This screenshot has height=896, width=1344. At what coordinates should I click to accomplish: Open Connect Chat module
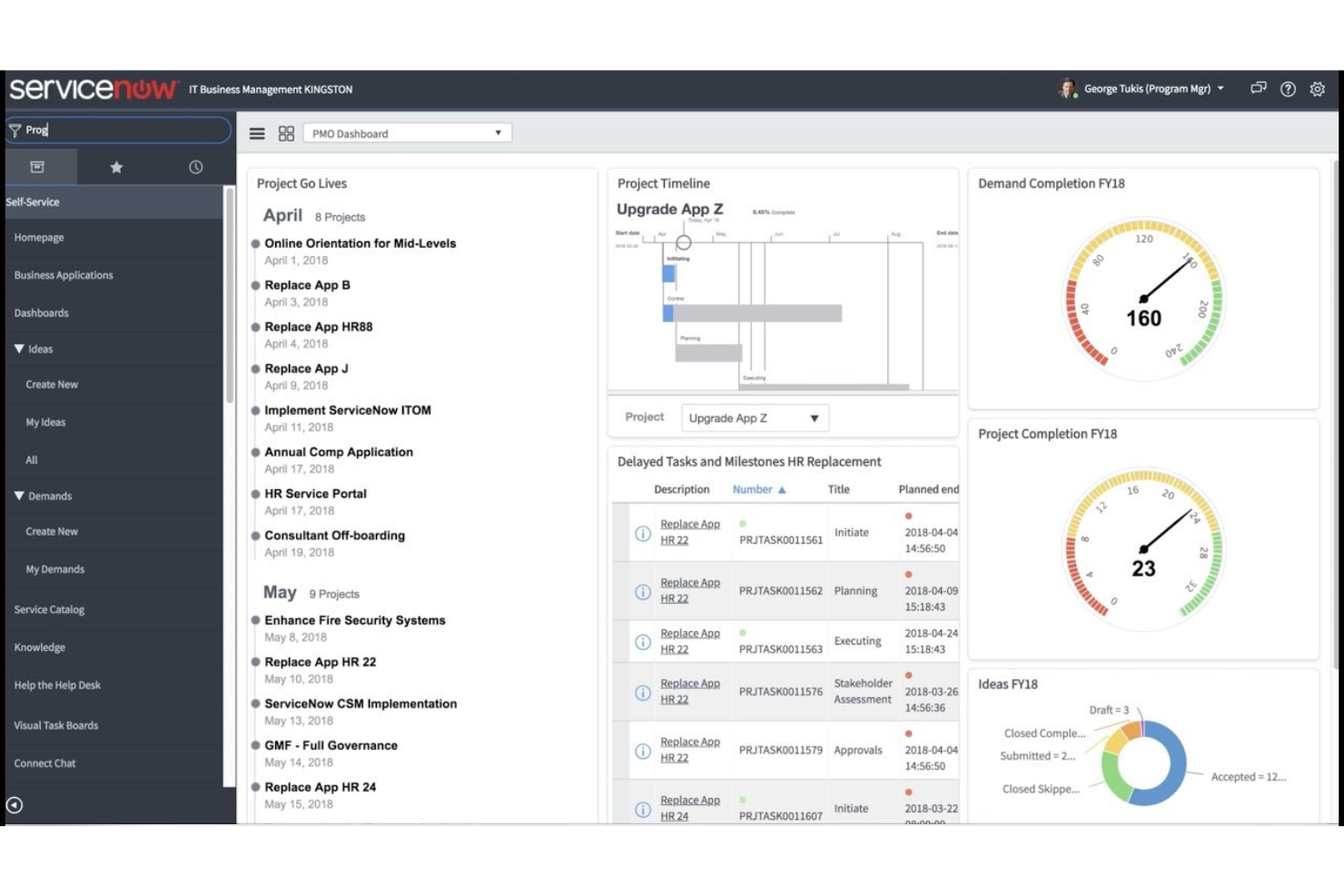tap(44, 763)
